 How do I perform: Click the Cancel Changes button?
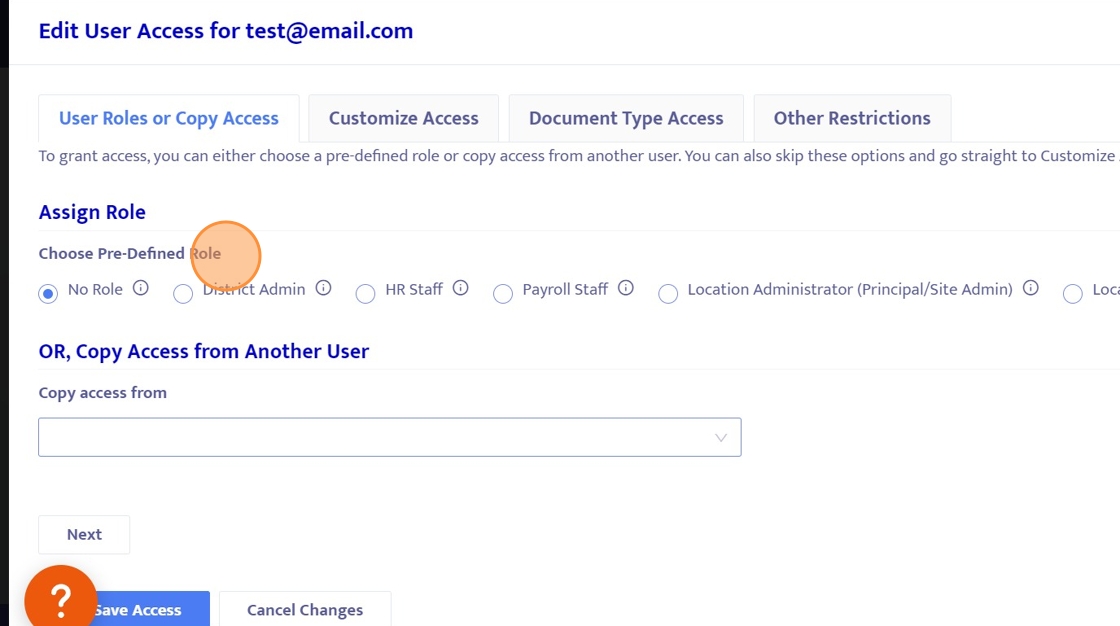coord(305,610)
